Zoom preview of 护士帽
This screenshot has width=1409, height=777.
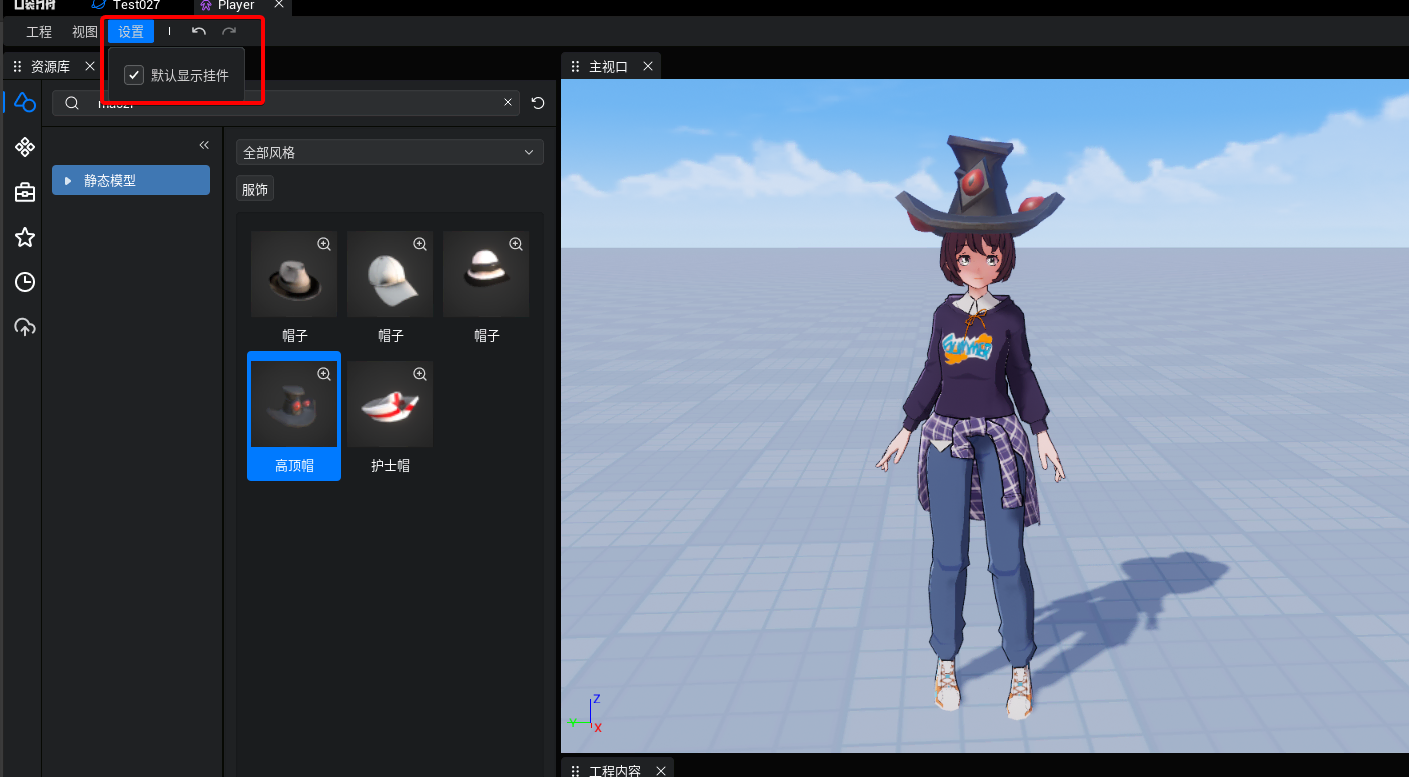(420, 374)
